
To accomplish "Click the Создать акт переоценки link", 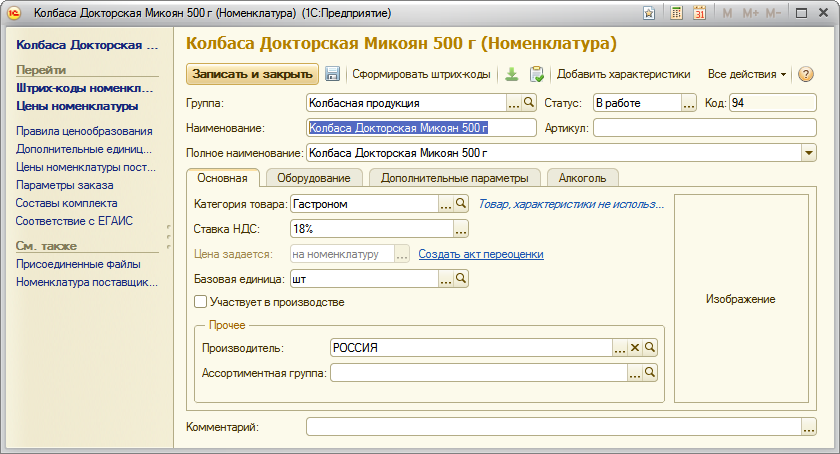I will 481,254.
